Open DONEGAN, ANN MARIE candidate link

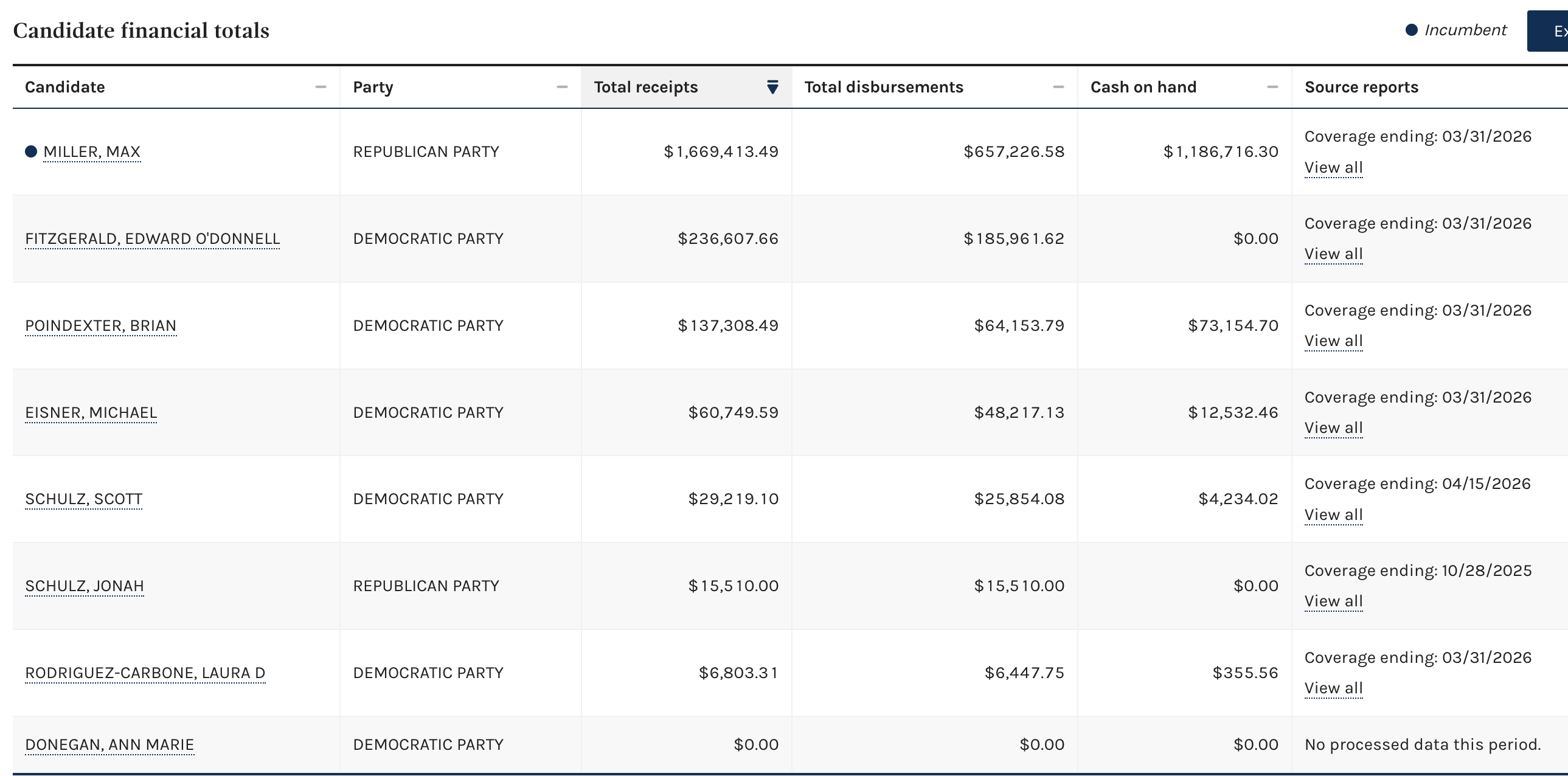point(109,744)
